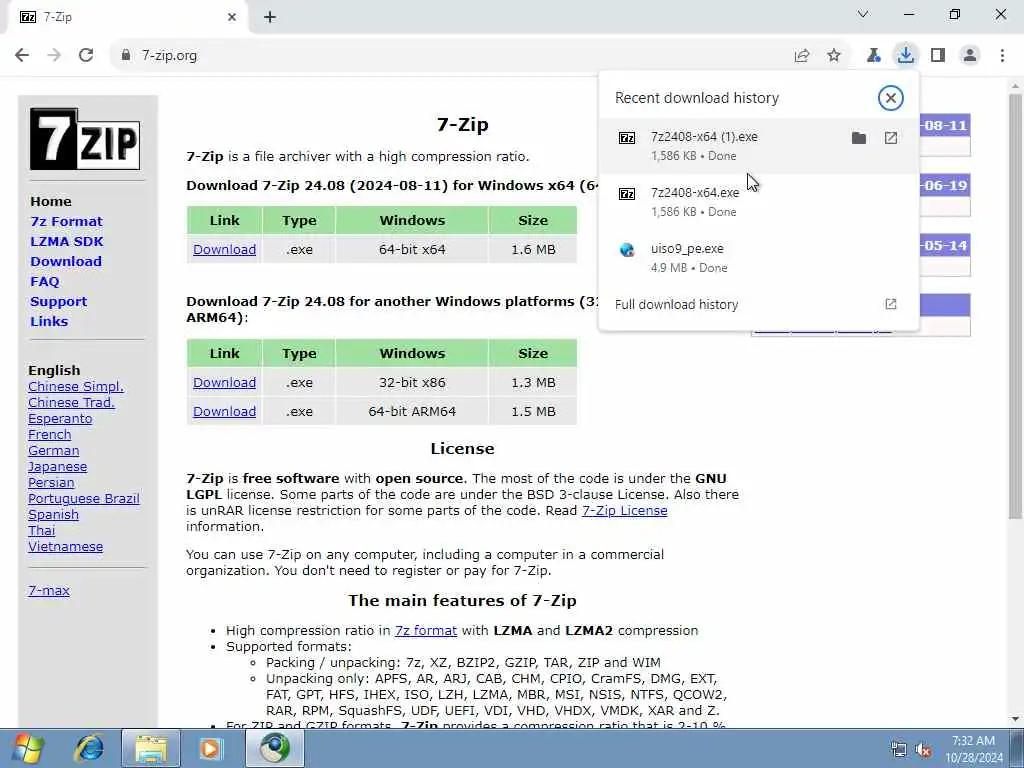Download the 64-bit x64 .exe installer

coord(225,249)
